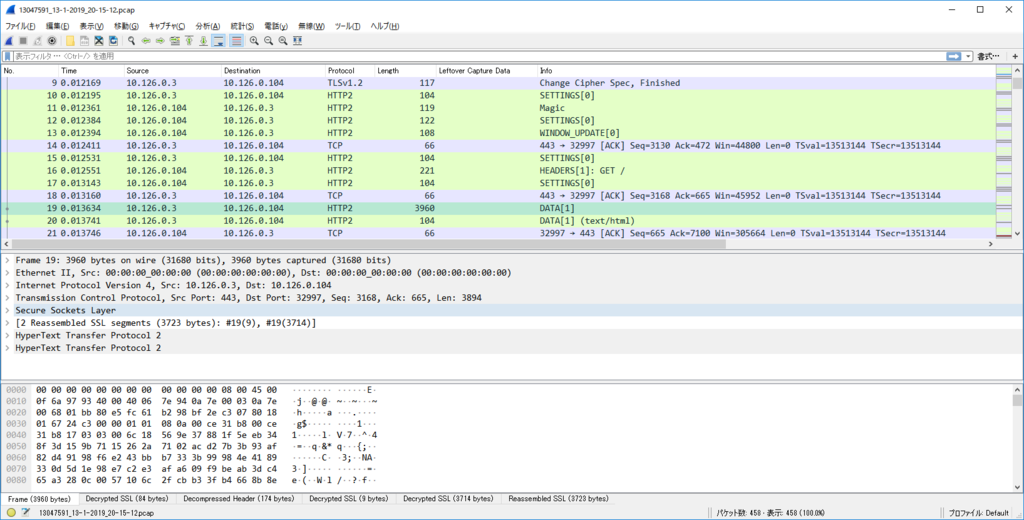Open a capture file with folder icon

[x=70, y=41]
